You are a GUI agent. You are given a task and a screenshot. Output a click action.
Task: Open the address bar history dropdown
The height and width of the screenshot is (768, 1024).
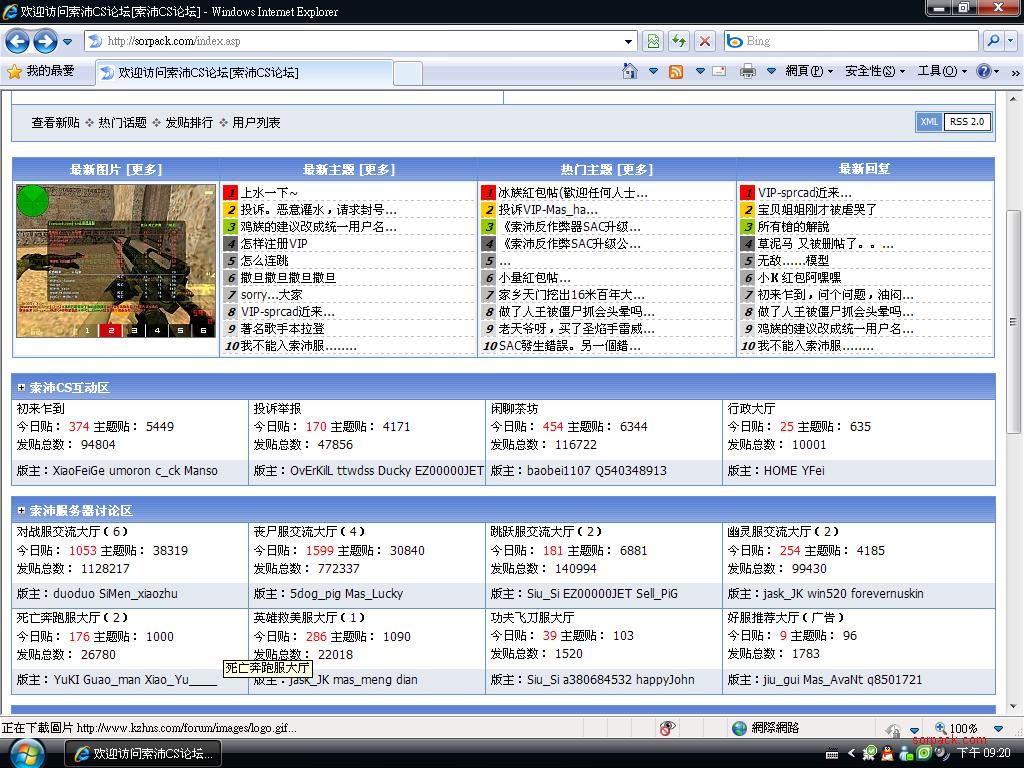tap(628, 41)
